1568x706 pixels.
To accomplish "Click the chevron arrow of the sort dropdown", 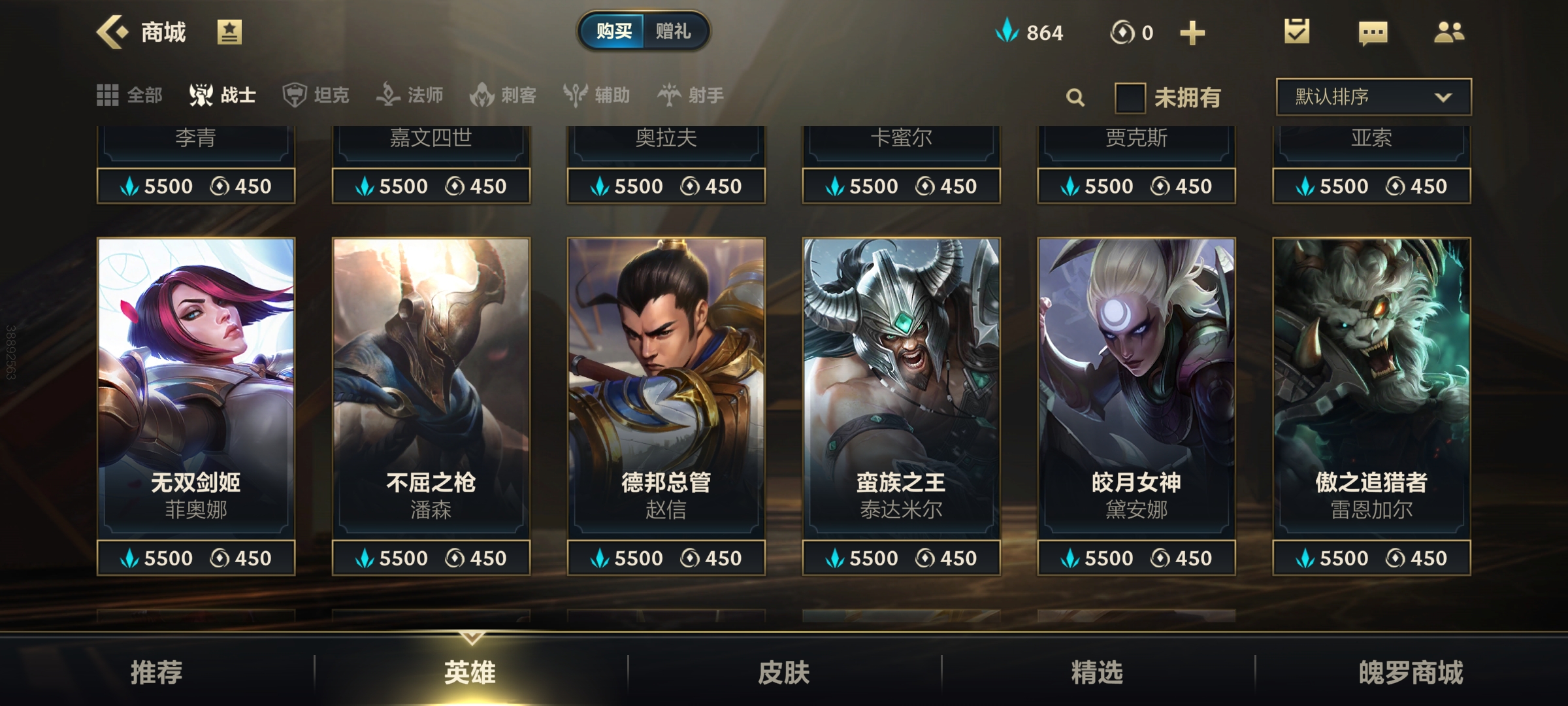I will pos(1443,97).
